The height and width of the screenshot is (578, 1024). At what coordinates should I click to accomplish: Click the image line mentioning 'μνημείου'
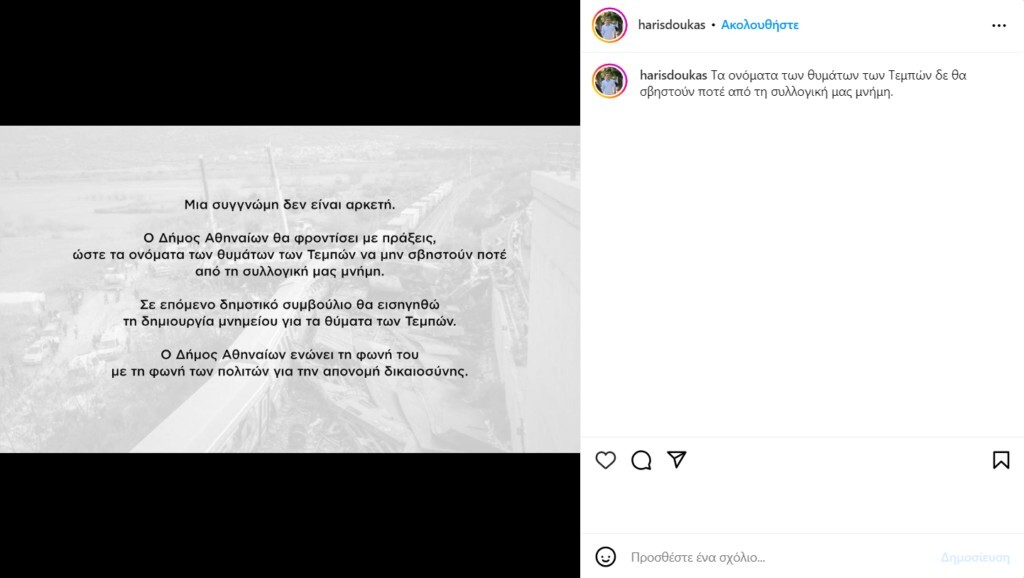pos(289,321)
